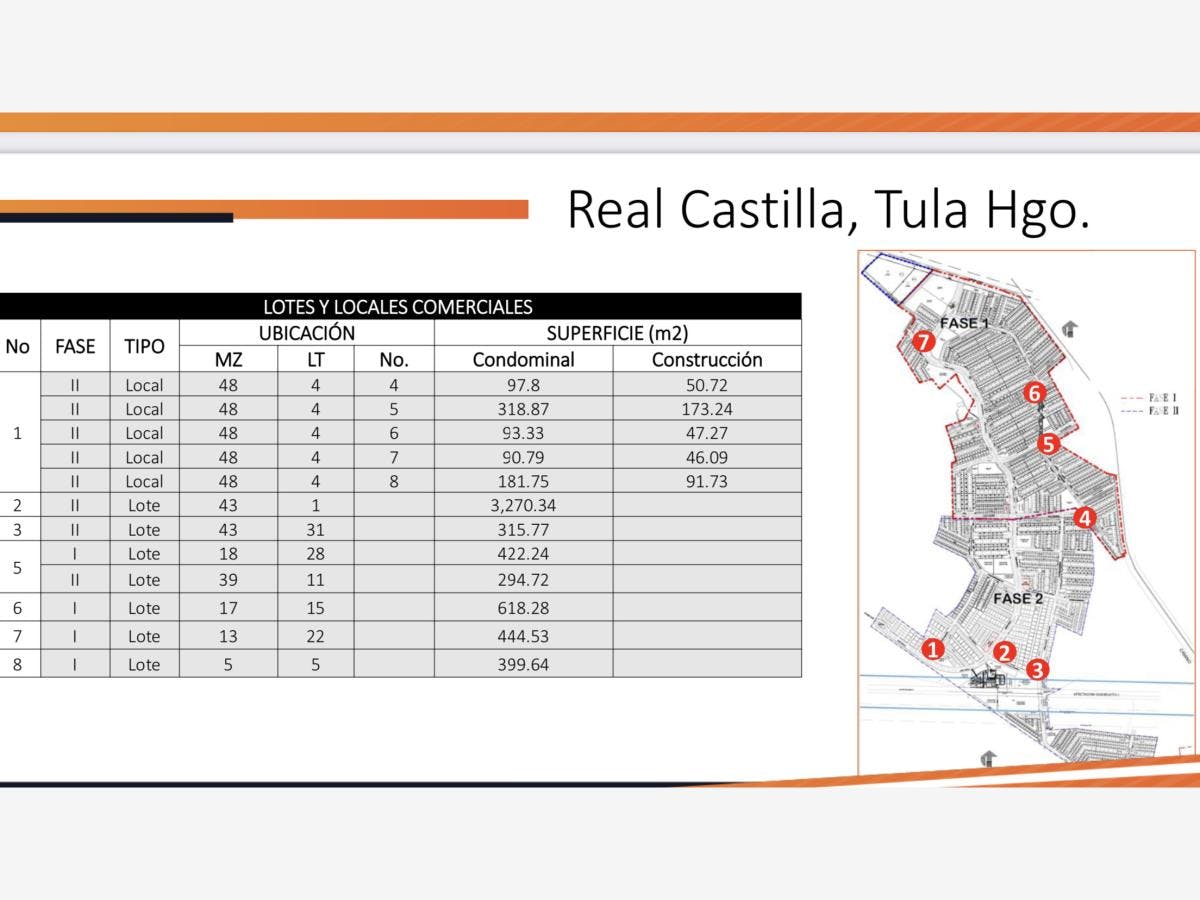
Task: Select the 'Condominal' column header
Action: (523, 360)
